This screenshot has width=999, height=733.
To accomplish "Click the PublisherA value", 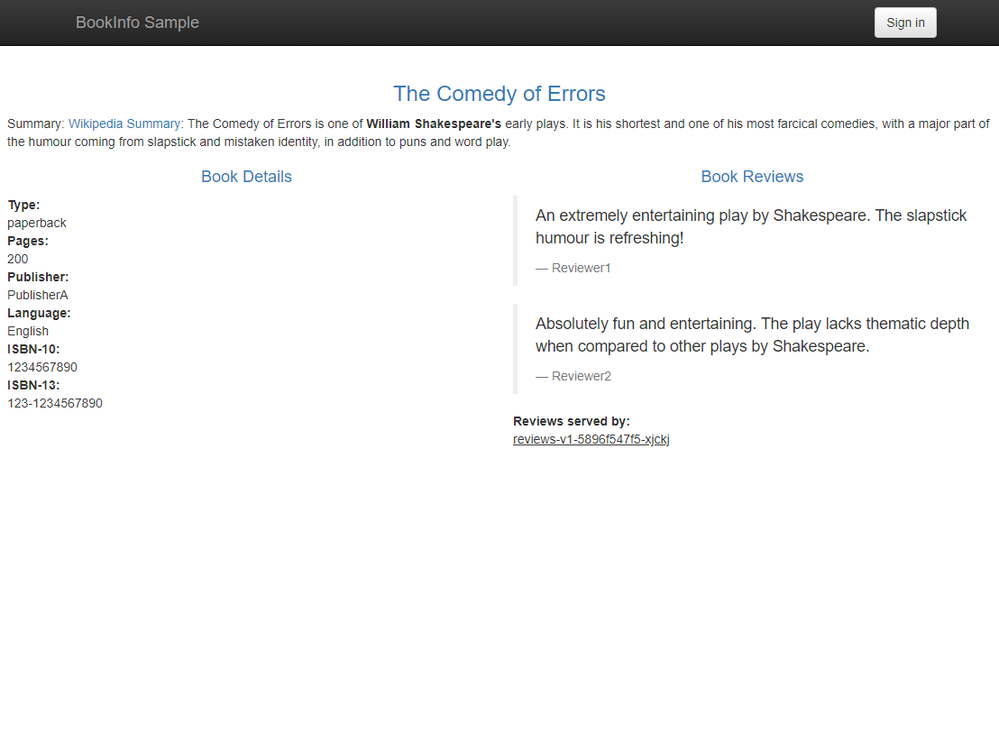I will tap(38, 295).
